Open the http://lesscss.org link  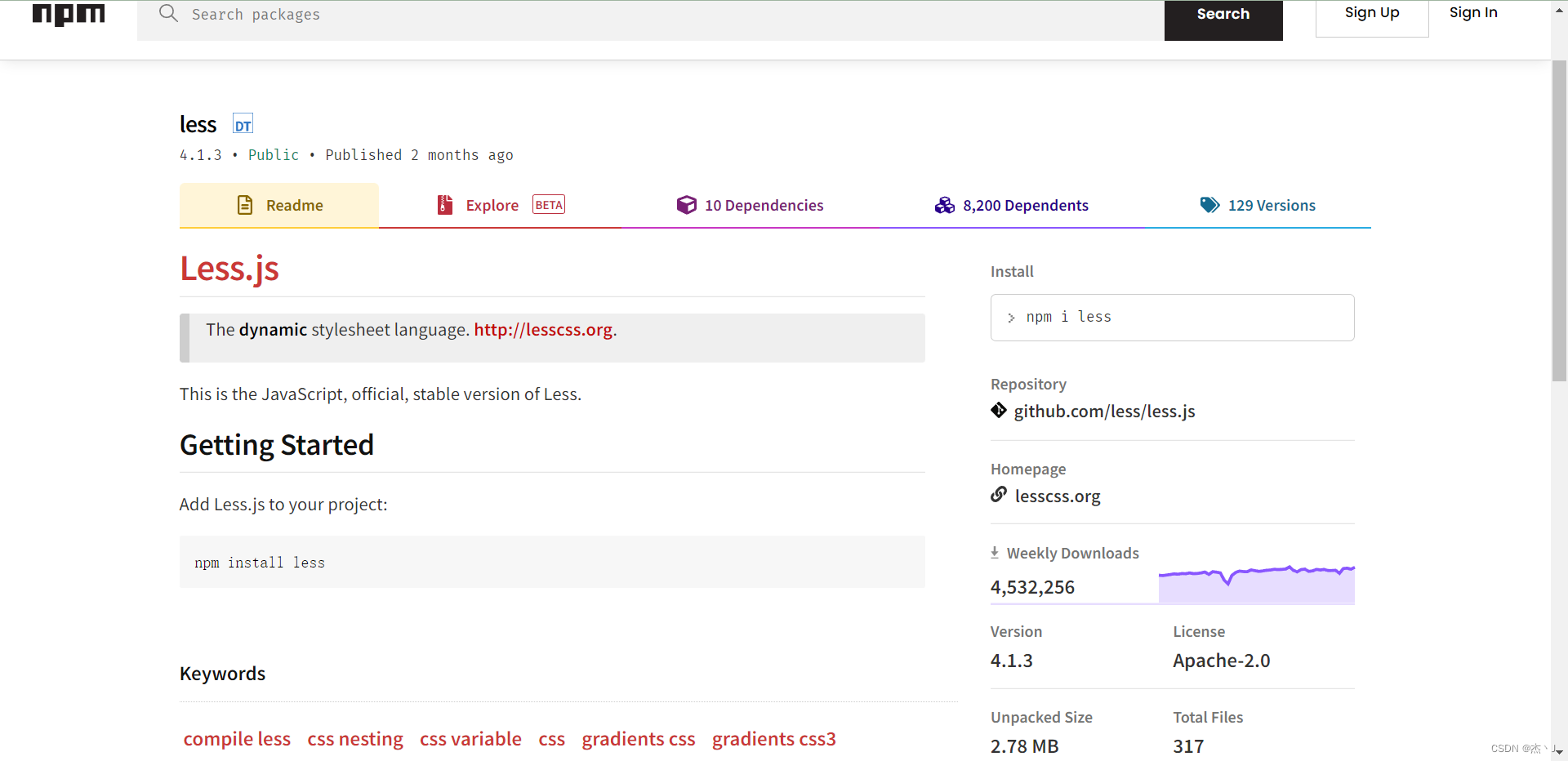pyautogui.click(x=543, y=329)
